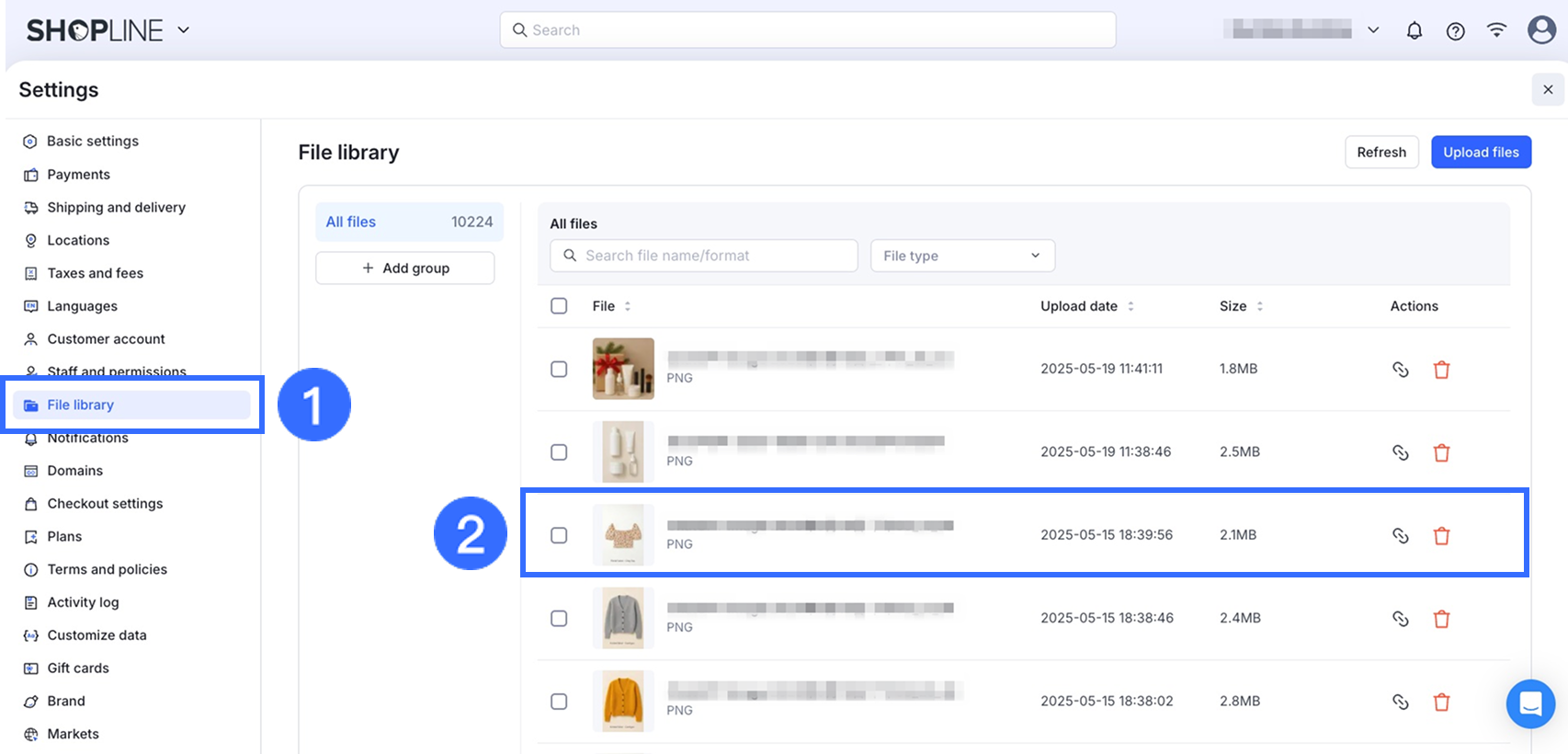The height and width of the screenshot is (754, 1568).
Task: Open the help question mark icon
Action: click(1456, 30)
